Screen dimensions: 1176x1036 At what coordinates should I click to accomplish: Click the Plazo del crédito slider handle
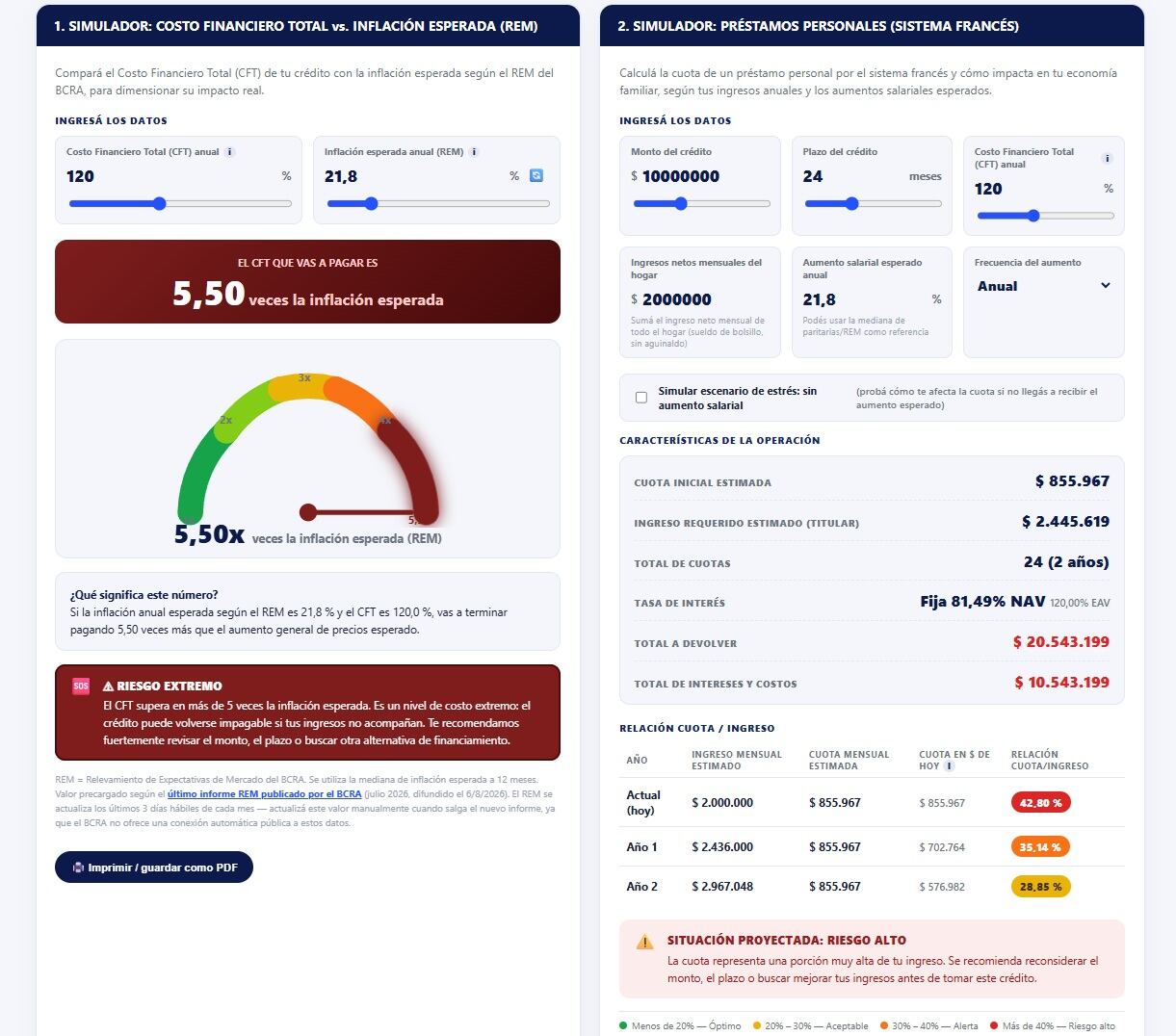click(851, 204)
